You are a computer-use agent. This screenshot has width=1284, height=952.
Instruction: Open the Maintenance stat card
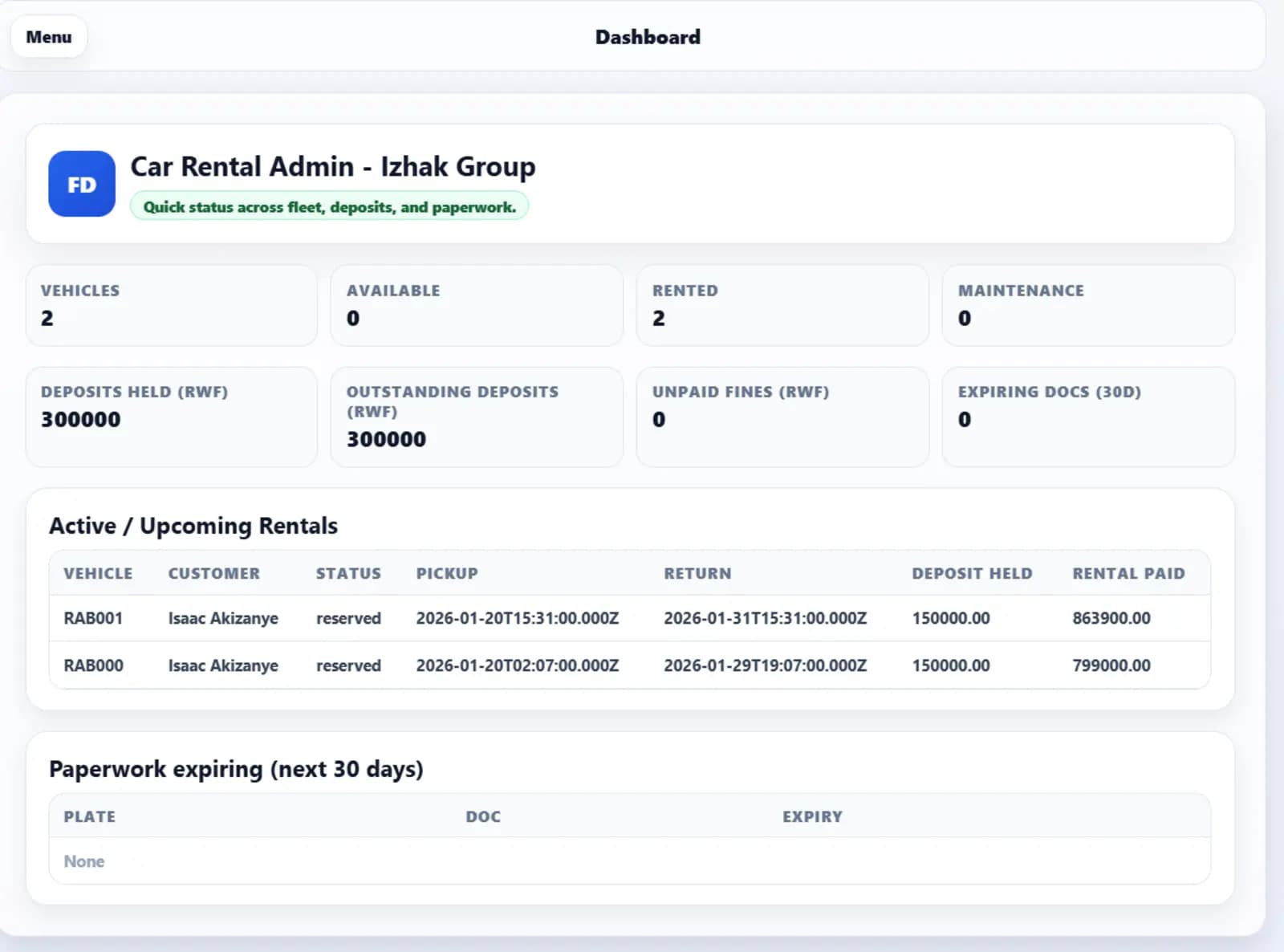click(x=1088, y=306)
